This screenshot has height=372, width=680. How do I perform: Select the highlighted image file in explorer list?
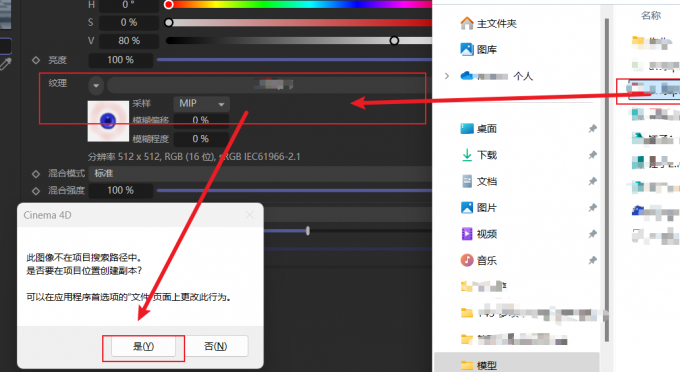653,89
